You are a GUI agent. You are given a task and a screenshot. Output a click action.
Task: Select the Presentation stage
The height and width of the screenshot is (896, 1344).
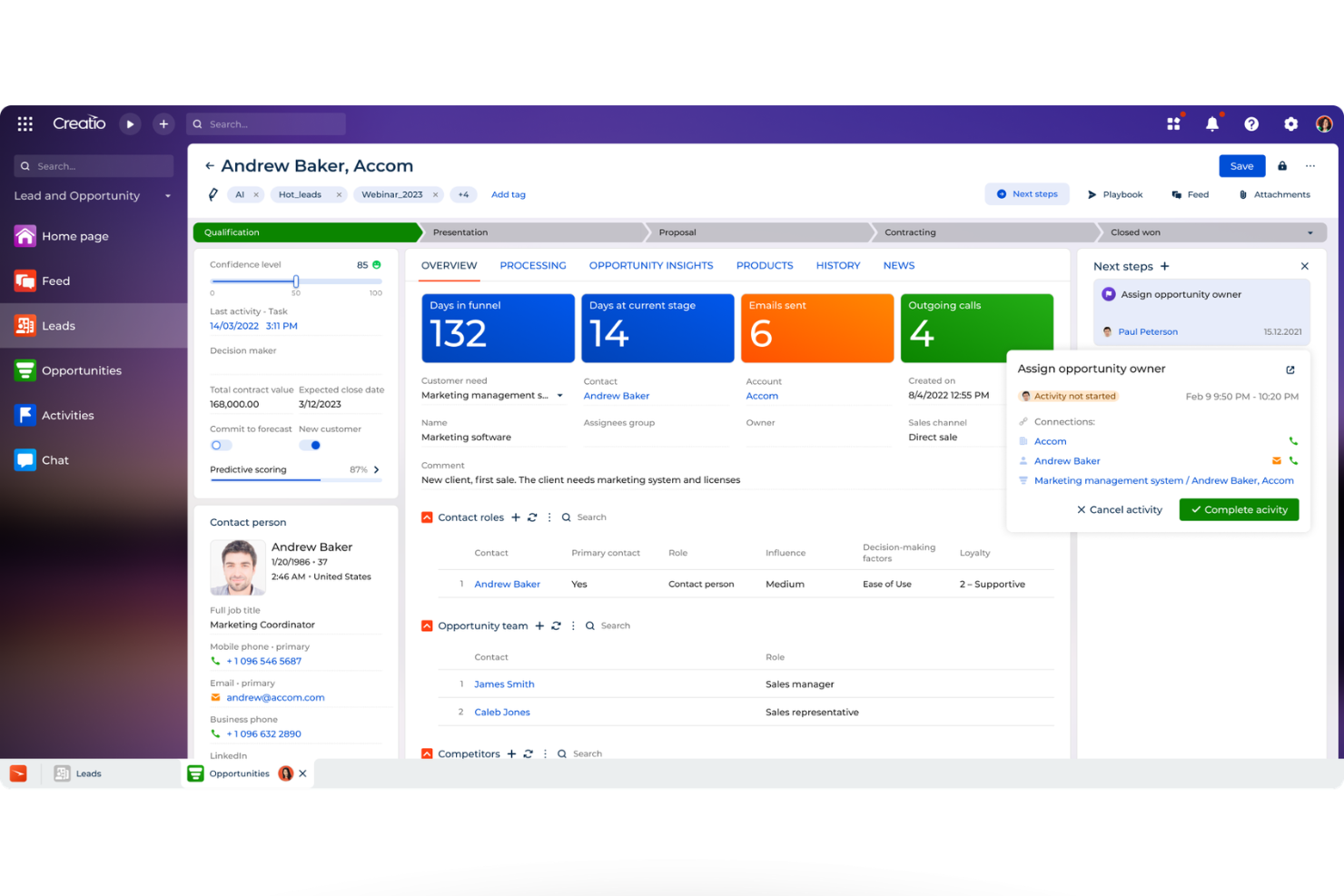(534, 233)
